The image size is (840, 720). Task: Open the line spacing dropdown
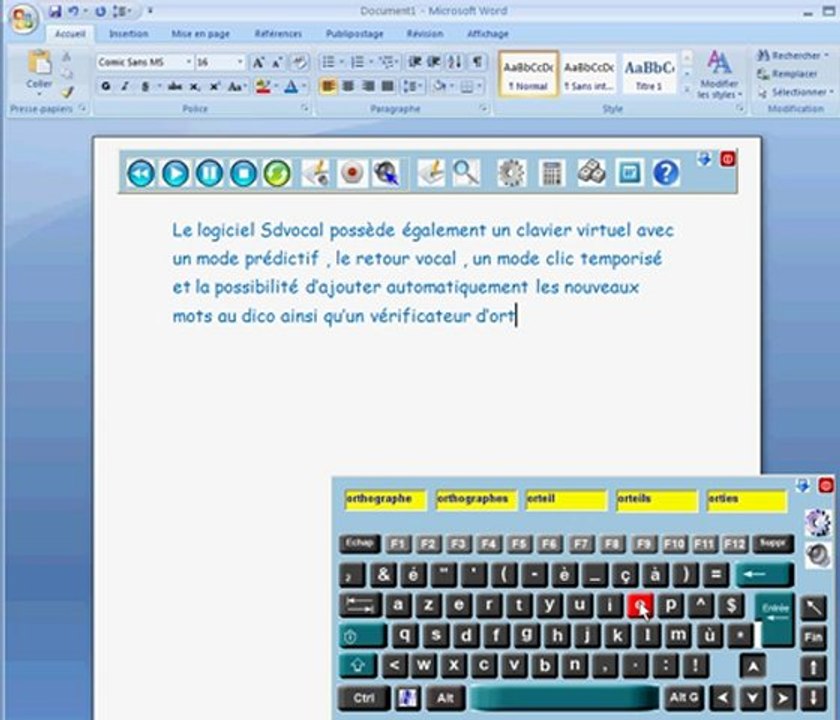413,86
